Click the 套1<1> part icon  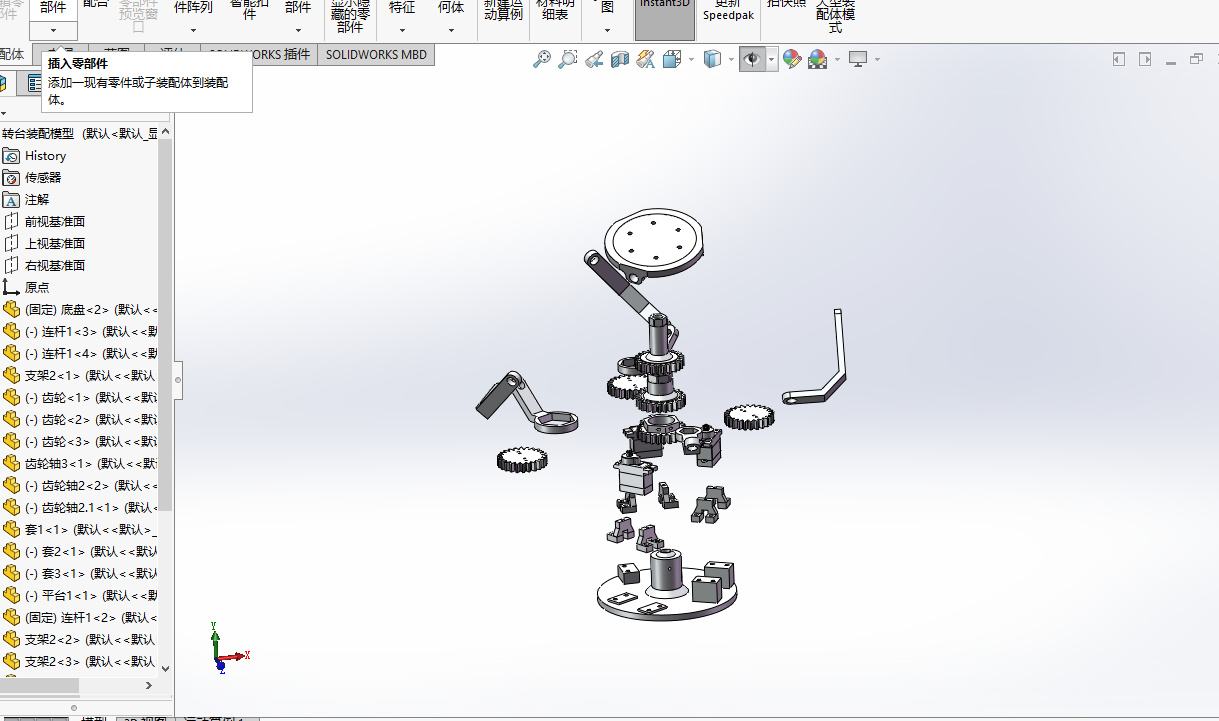pyautogui.click(x=12, y=530)
